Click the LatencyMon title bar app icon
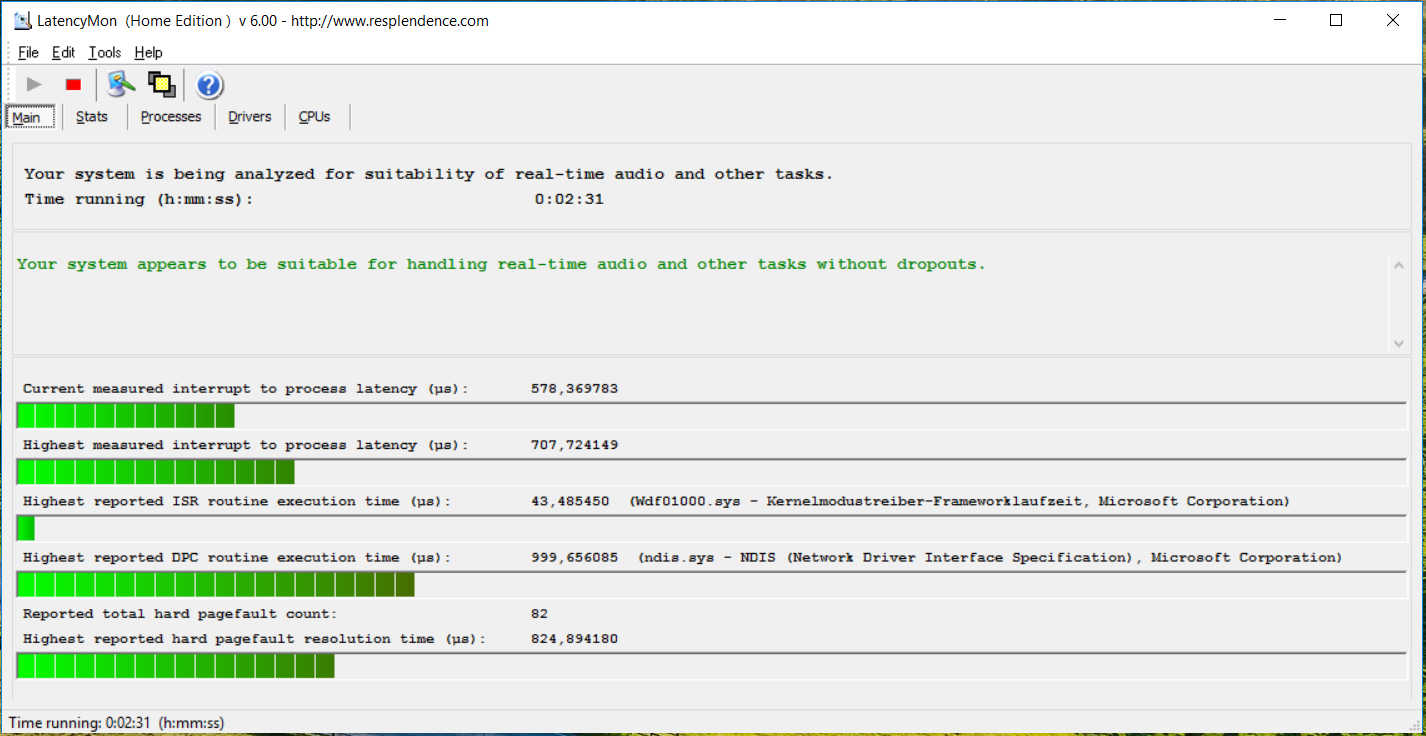1426x736 pixels. click(x=21, y=20)
